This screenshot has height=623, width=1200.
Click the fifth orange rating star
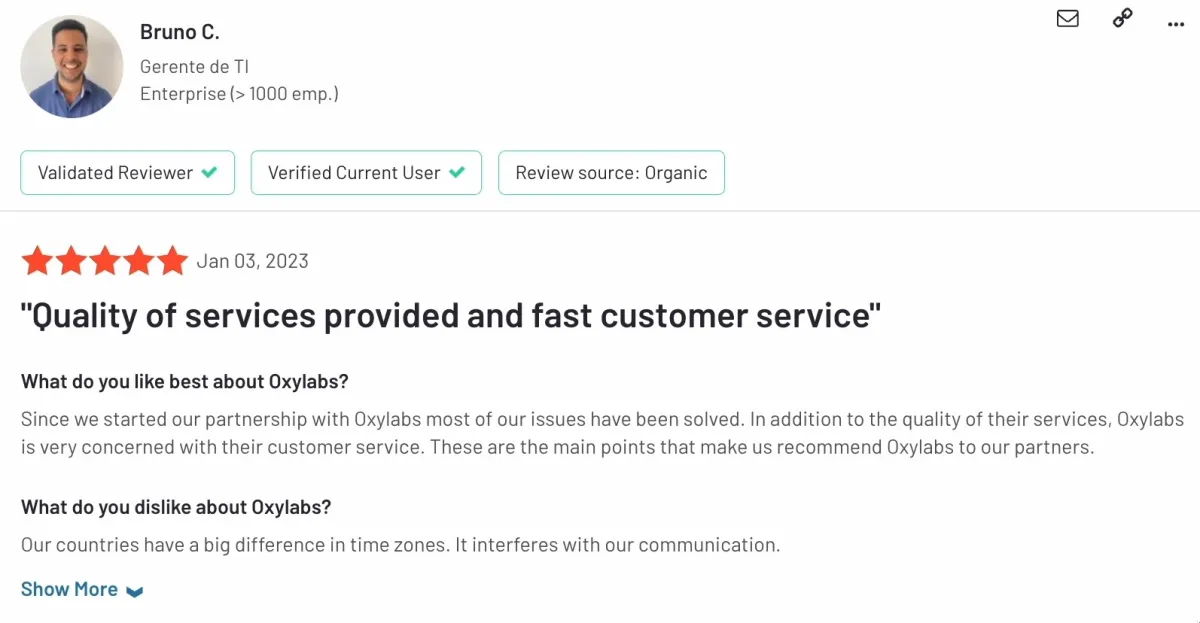pyautogui.click(x=172, y=261)
